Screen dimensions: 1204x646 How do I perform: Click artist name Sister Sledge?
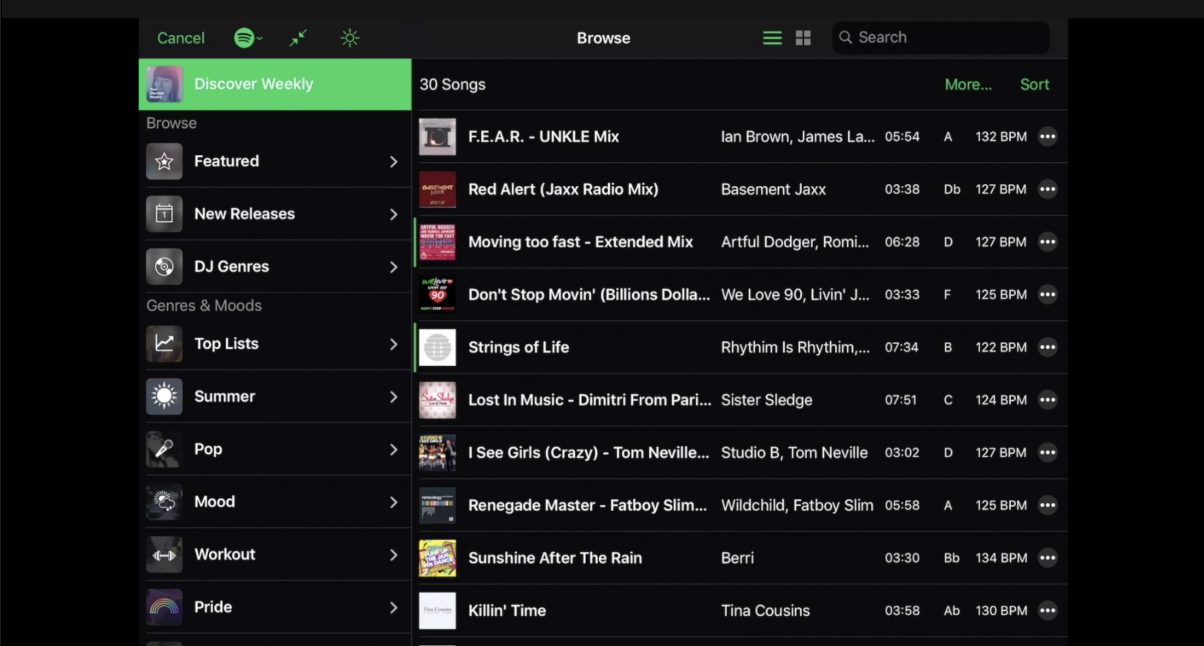(767, 400)
